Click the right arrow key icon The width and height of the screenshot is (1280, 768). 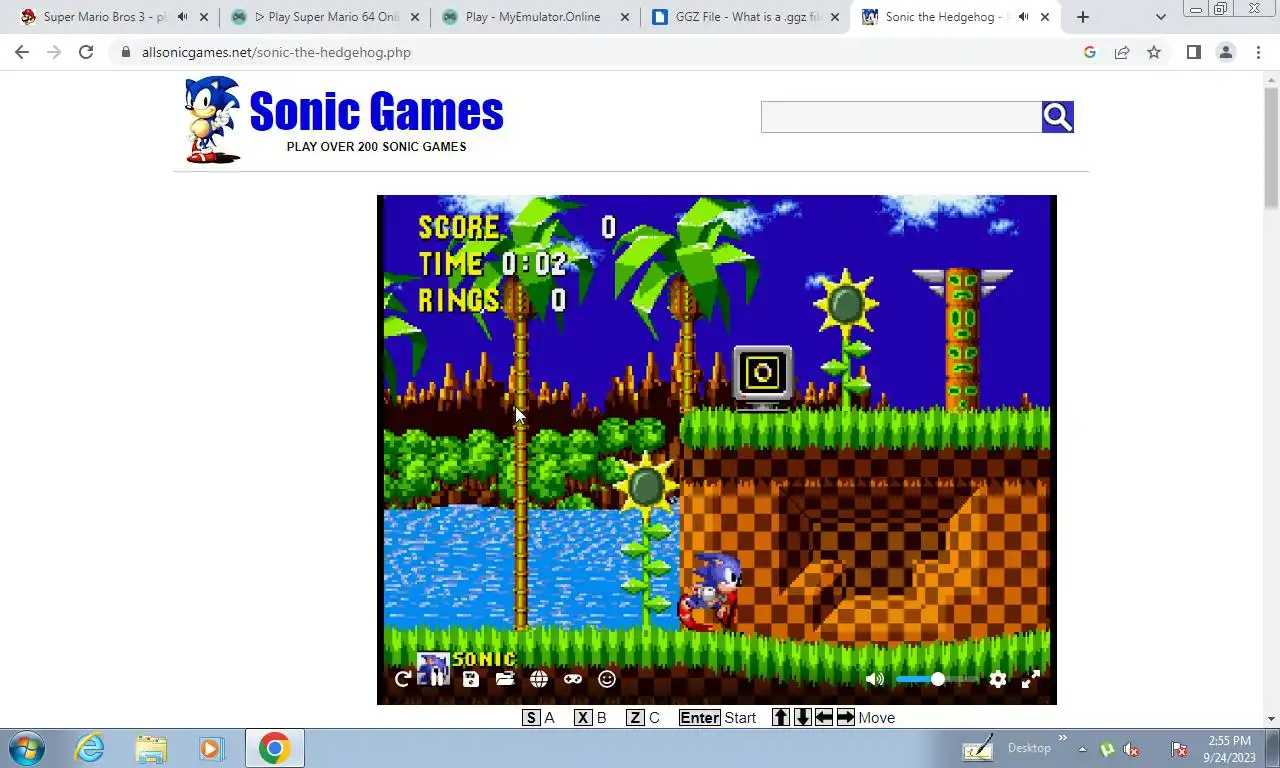coord(846,717)
